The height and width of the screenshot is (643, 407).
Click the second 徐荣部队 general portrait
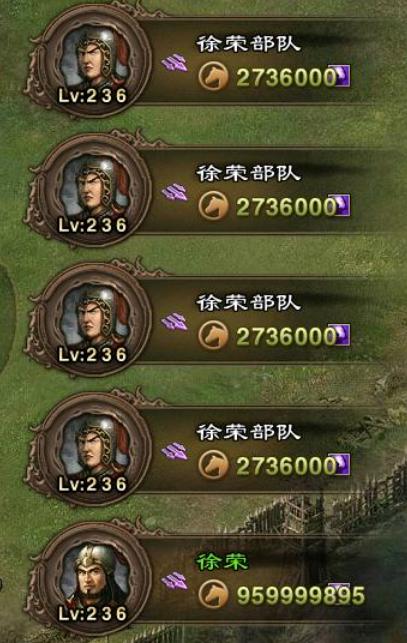point(93,191)
